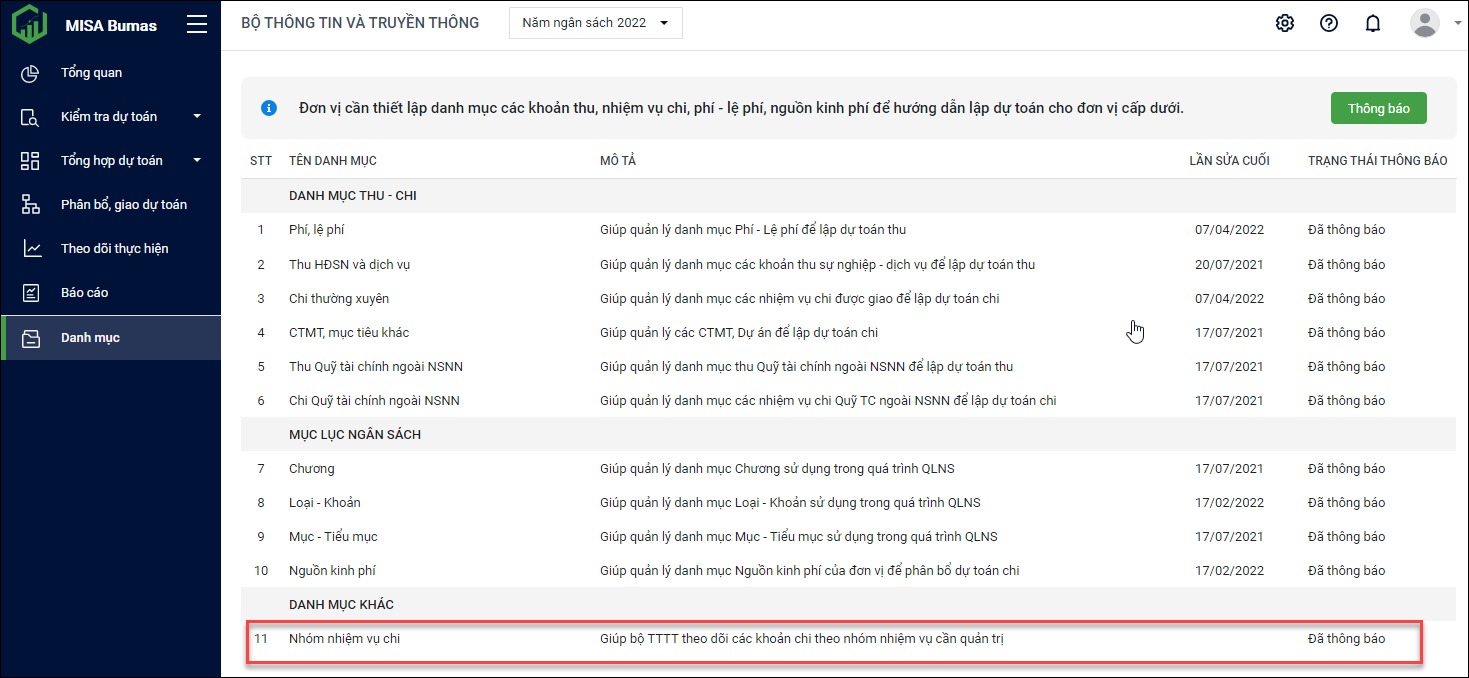The width and height of the screenshot is (1469, 678).
Task: Expand the Kiểm tra dự toán submenu
Action: point(197,117)
